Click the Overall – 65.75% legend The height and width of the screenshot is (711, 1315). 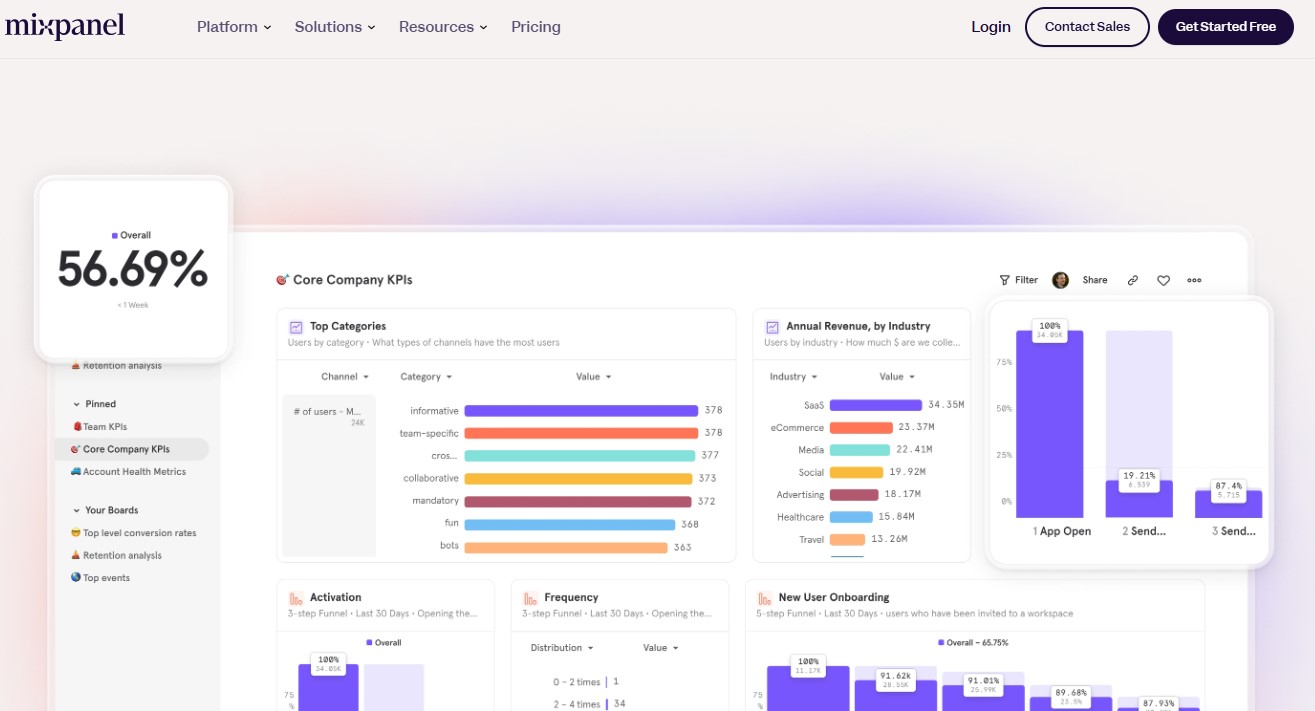(973, 643)
